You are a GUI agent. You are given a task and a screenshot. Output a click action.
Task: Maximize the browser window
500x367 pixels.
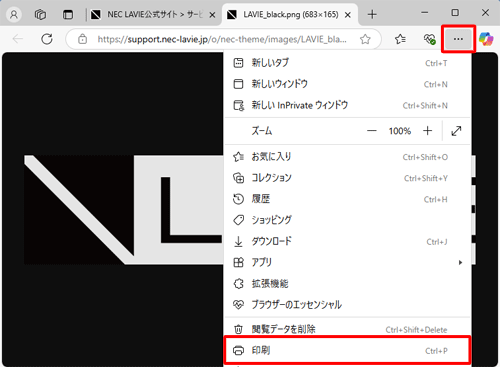[x=455, y=13]
